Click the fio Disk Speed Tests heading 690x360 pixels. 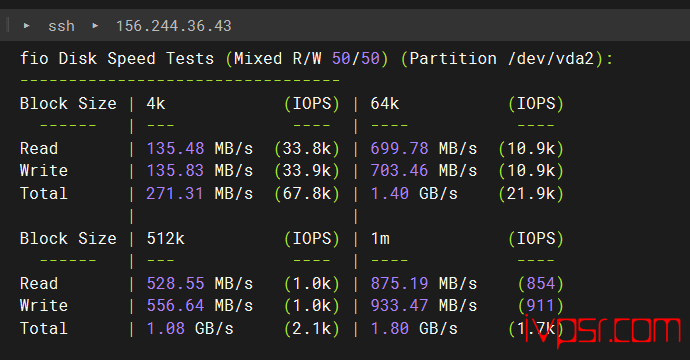click(117, 59)
